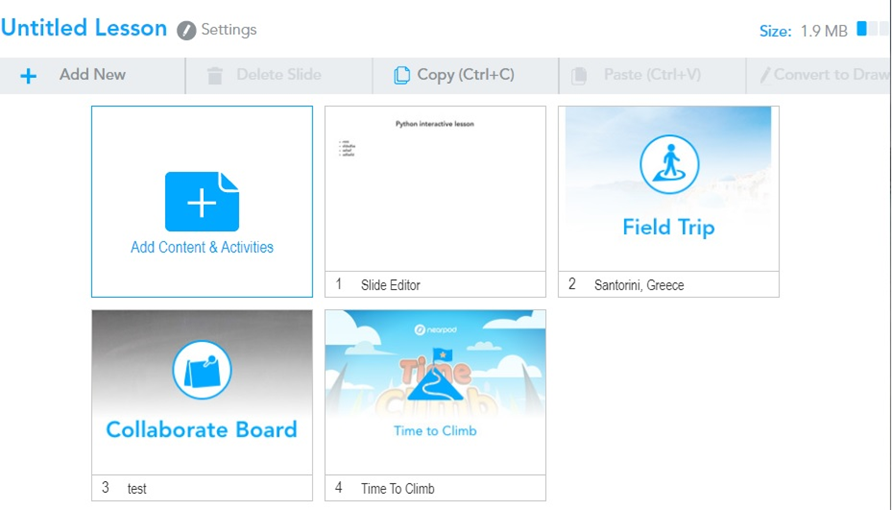Click the Collaborate Board pinned note icon
892x510 pixels.
pyautogui.click(x=202, y=370)
